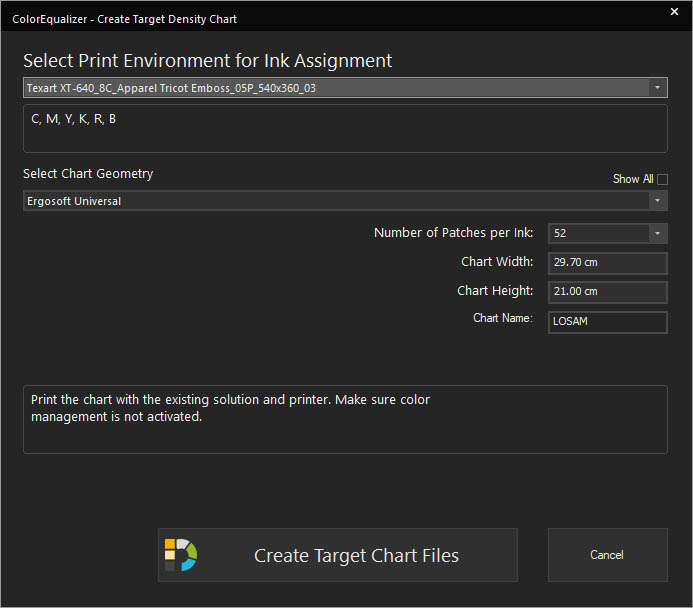Click the ColorEqualizer logo icon on Create button
Image resolution: width=693 pixels, height=608 pixels.
click(181, 555)
